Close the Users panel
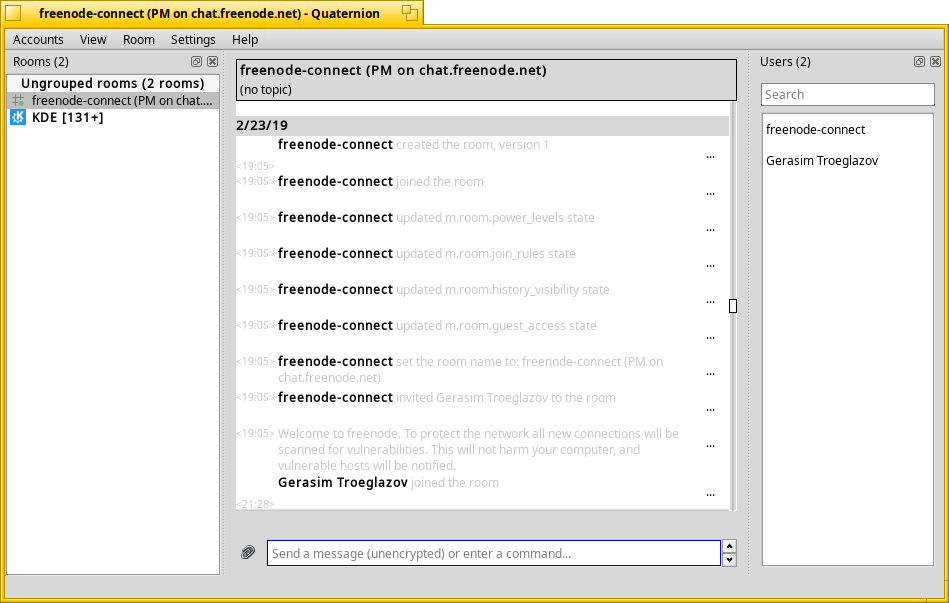Viewport: 949px width, 603px height. [936, 61]
